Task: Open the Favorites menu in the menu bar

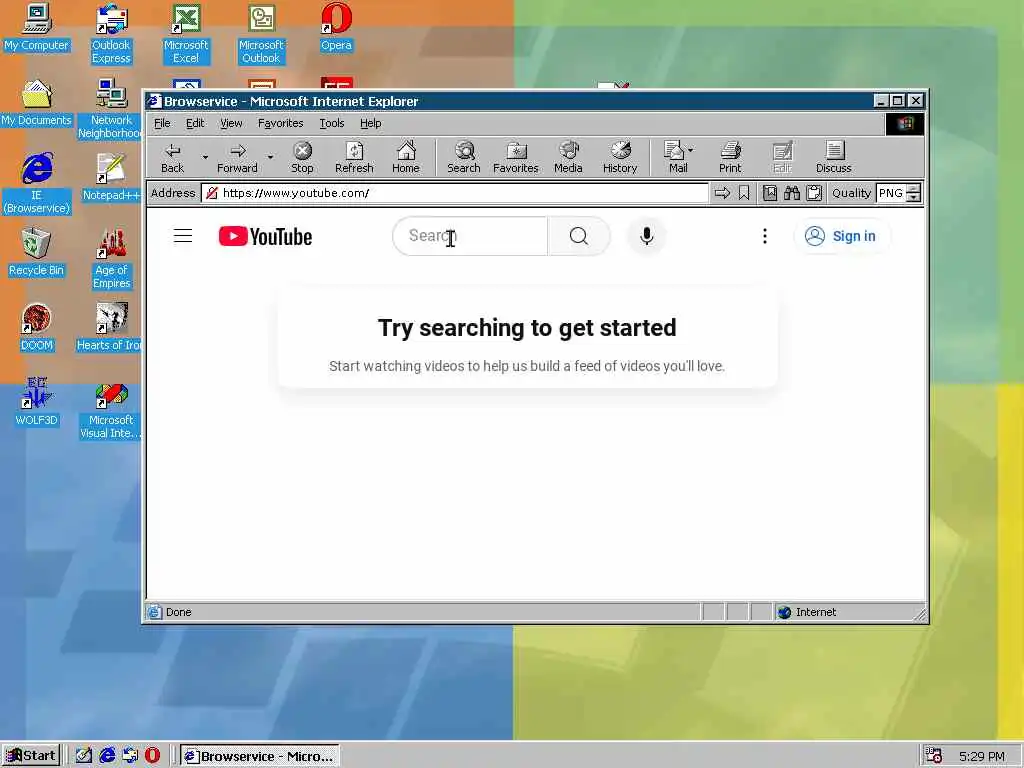Action: tap(280, 123)
